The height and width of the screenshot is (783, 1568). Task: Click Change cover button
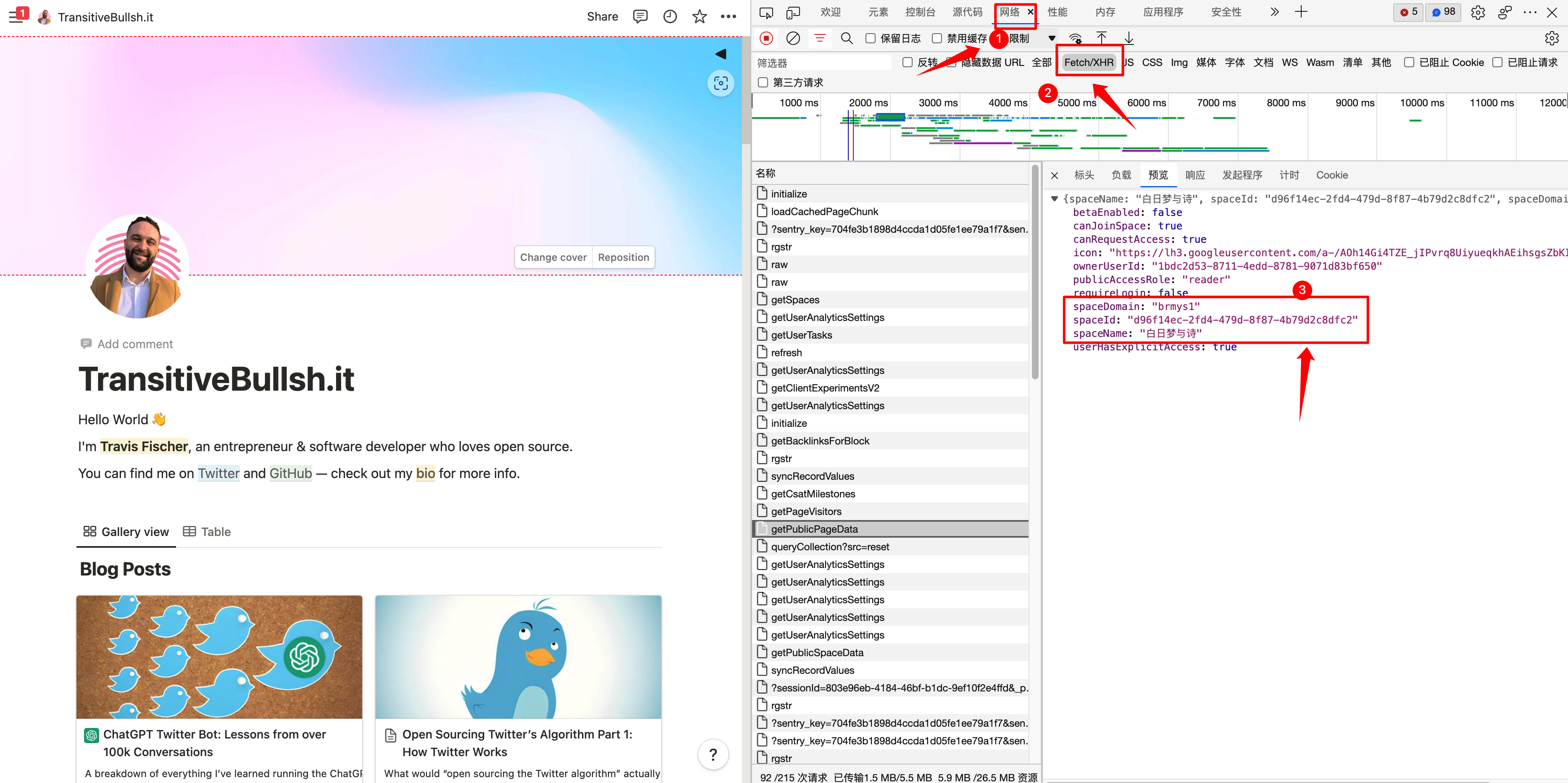tap(552, 257)
